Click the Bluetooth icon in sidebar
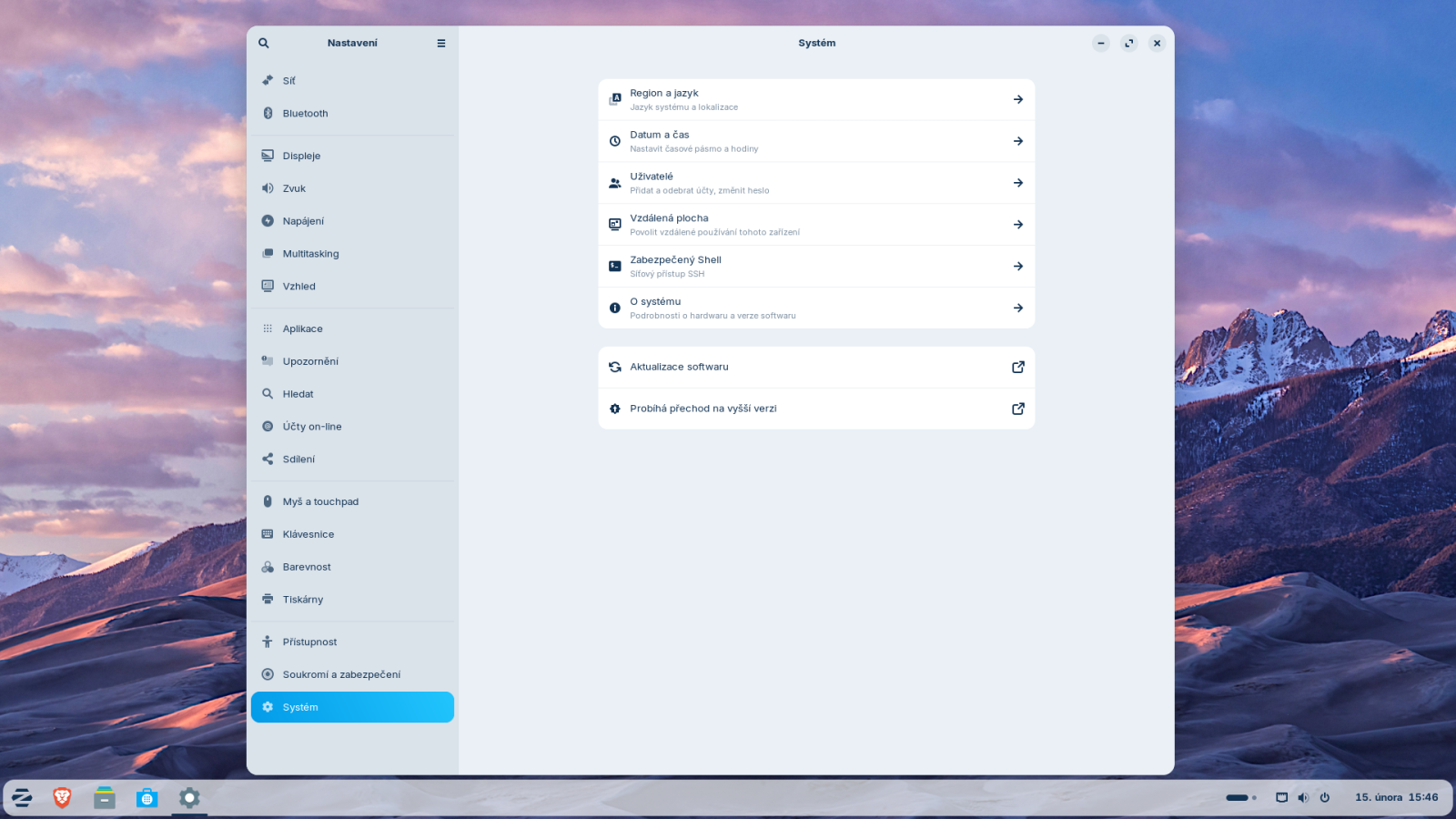 268,113
